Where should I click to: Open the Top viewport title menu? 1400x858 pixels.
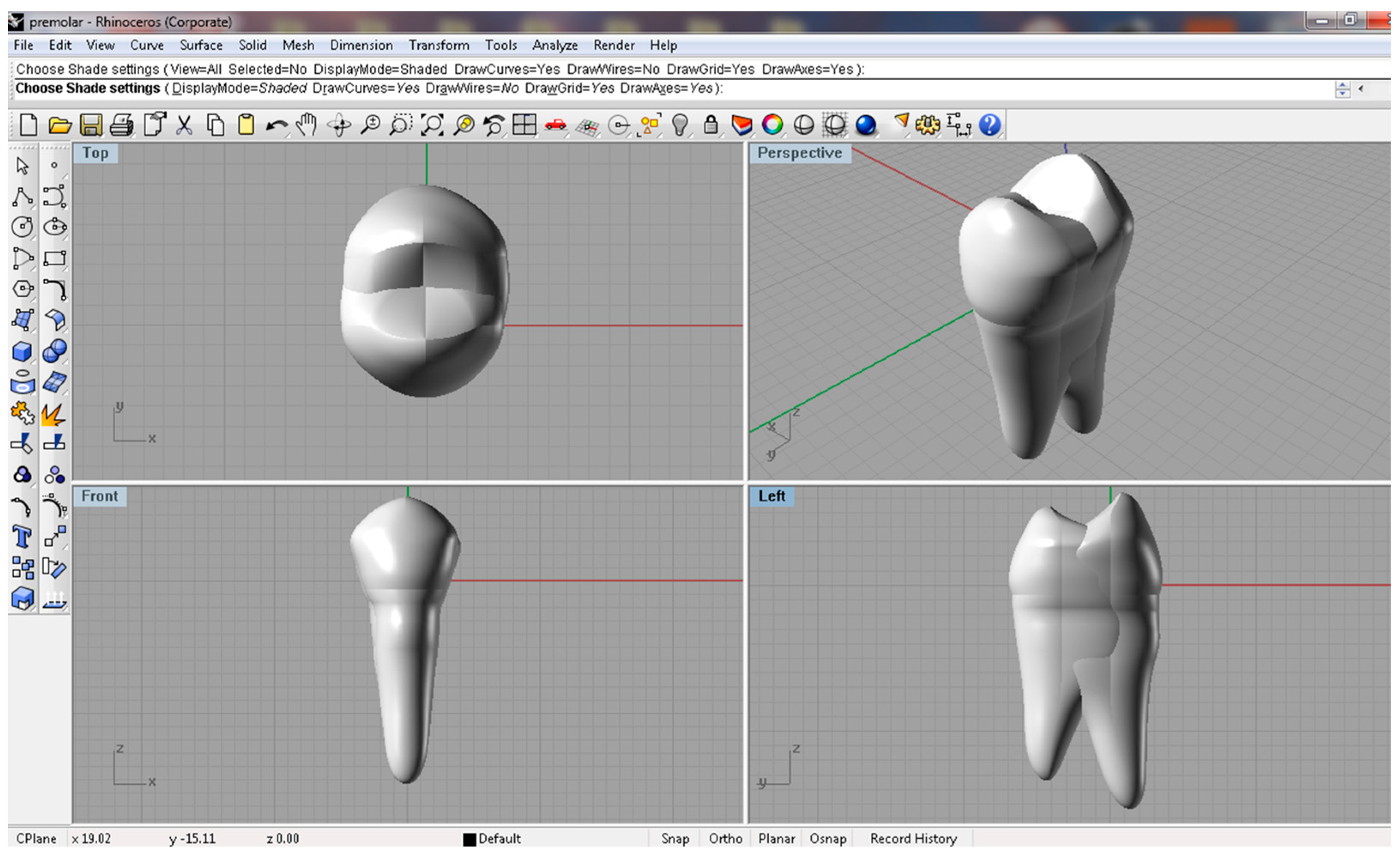pyautogui.click(x=95, y=153)
